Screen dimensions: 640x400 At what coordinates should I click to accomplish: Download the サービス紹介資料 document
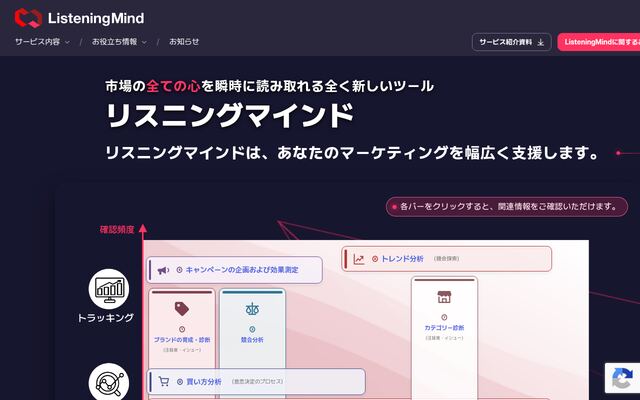511,42
